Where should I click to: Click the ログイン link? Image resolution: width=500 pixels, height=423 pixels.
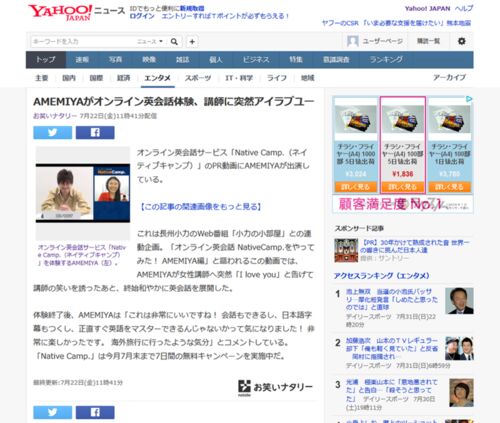pyautogui.click(x=142, y=16)
